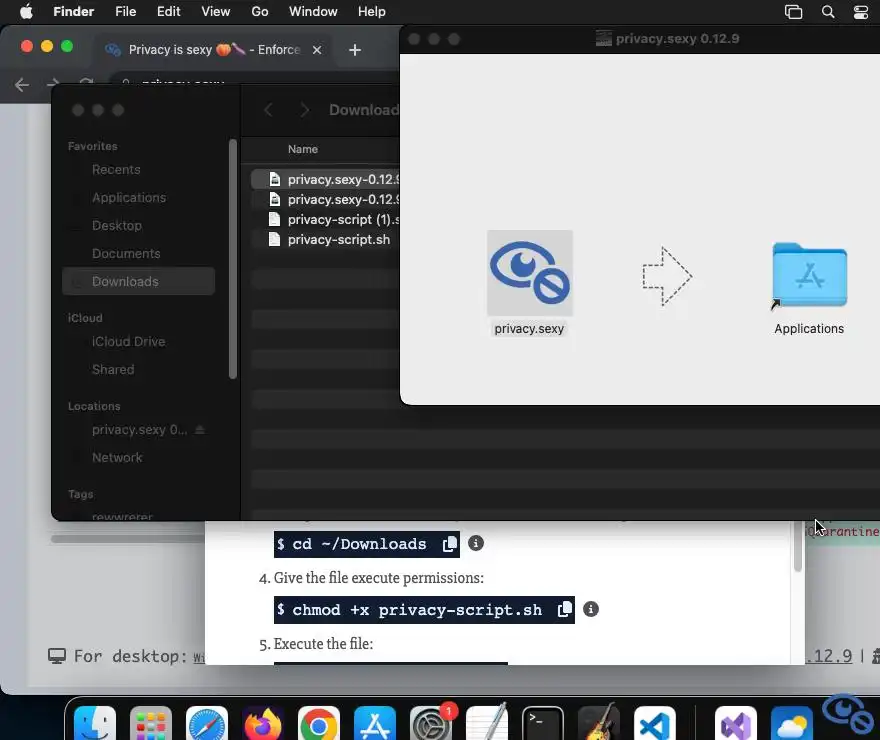Select Desktop in Finder sidebar
This screenshot has width=880, height=740.
pos(139,226)
